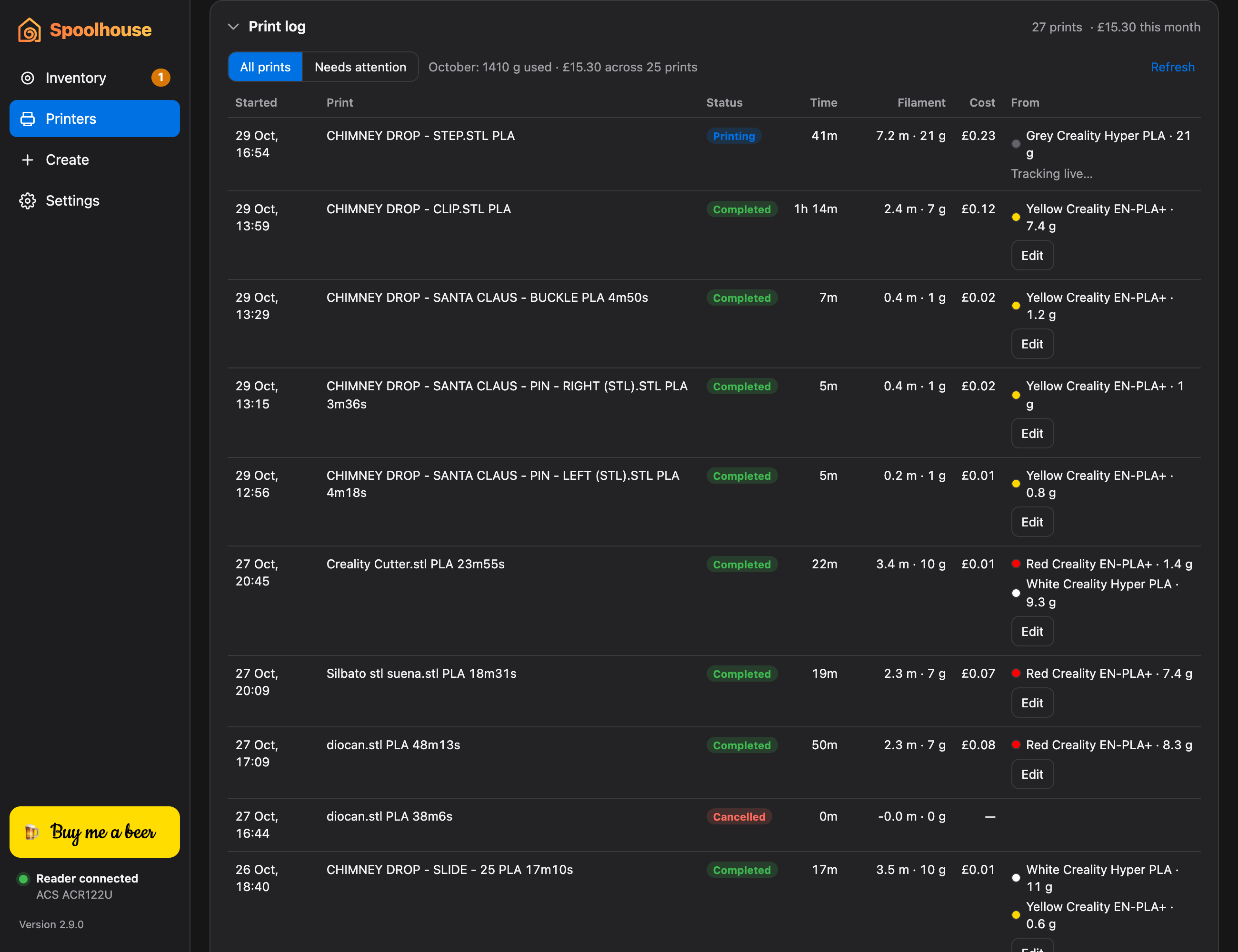
Task: Collapse the Print log section chevron
Action: click(233, 27)
